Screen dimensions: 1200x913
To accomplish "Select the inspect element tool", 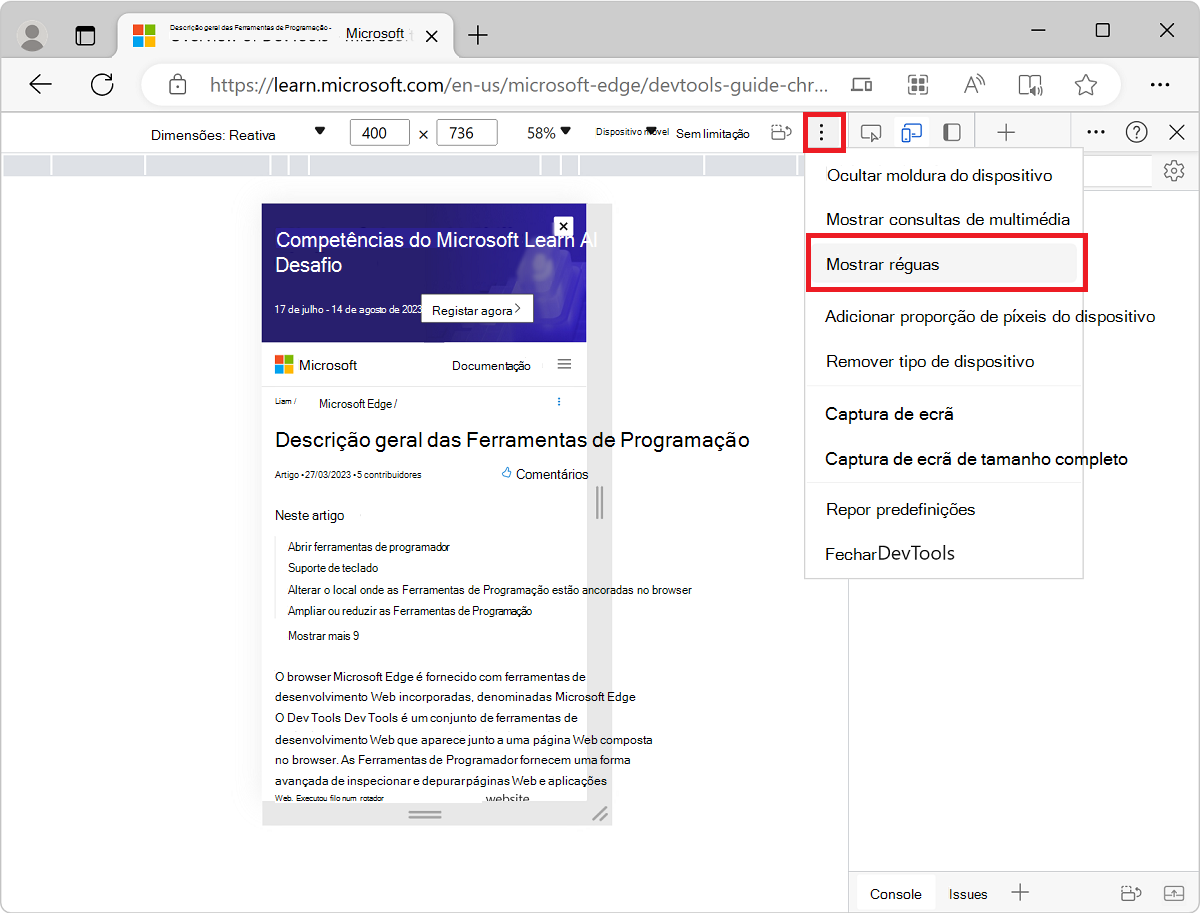I will click(x=870, y=131).
